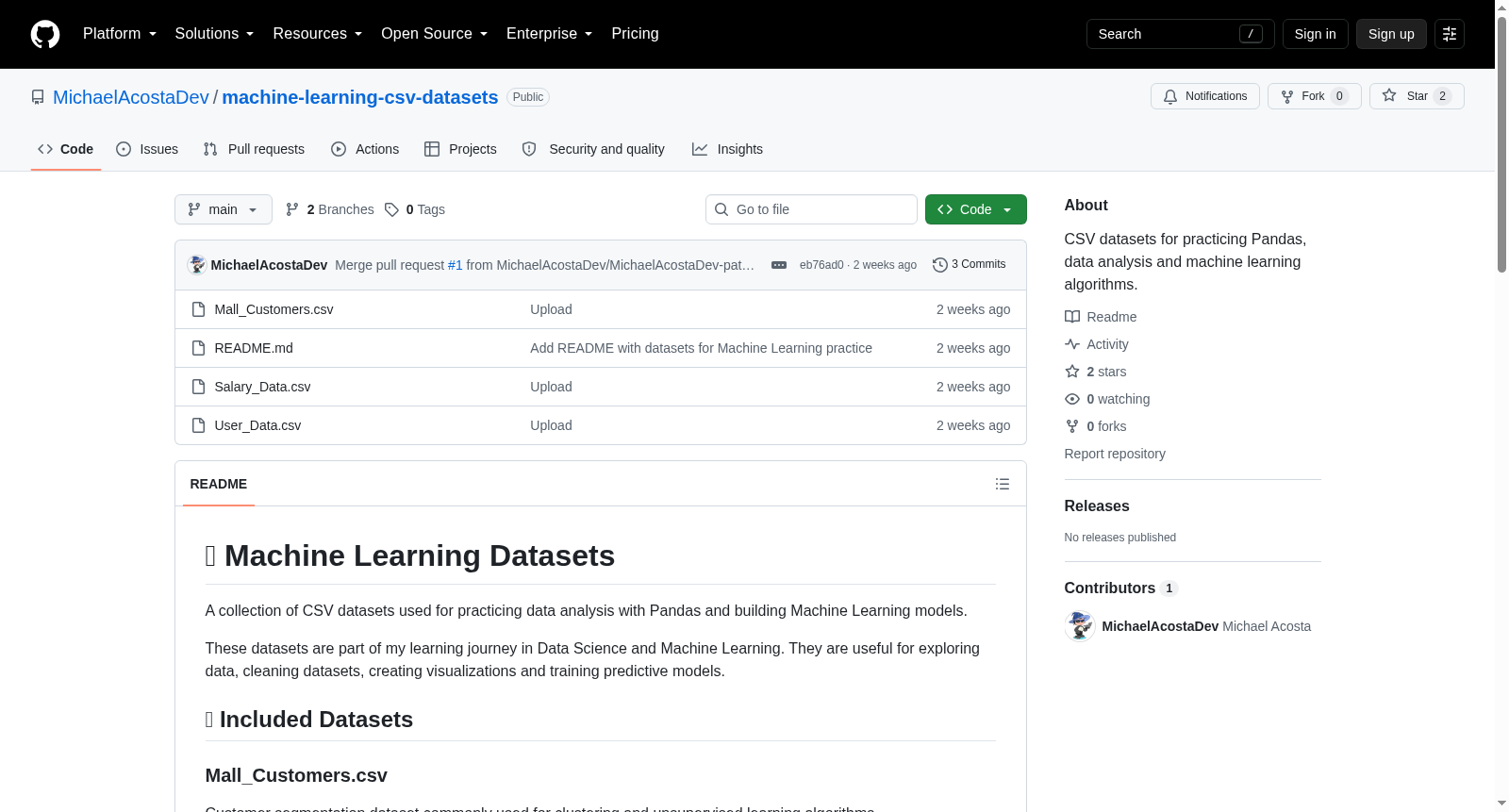Screen dimensions: 1509x812
Task: Open the forks icon in About
Action: point(1072,426)
